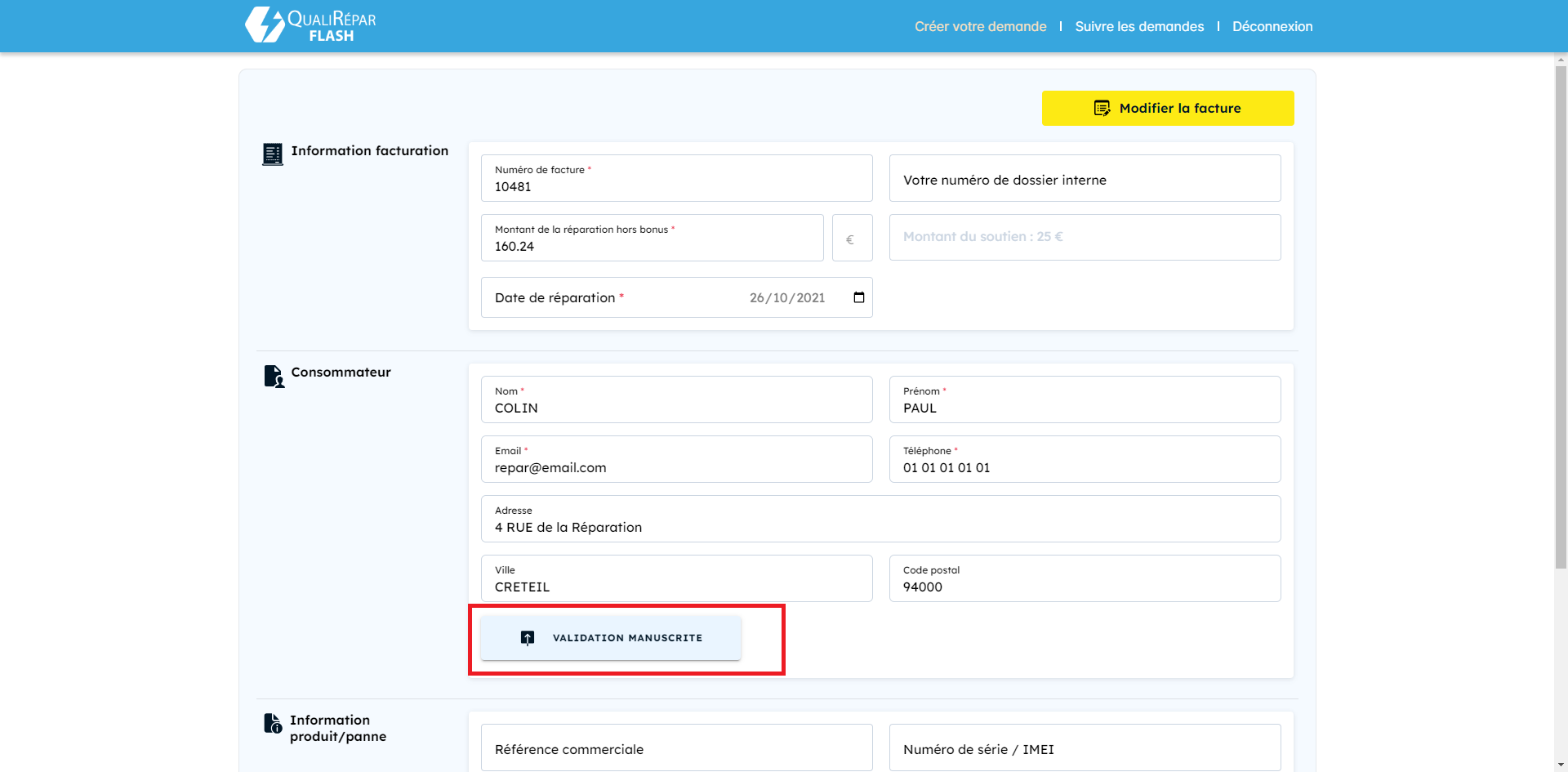Click the Information facturation section icon
The width and height of the screenshot is (1568, 772).
click(x=273, y=154)
